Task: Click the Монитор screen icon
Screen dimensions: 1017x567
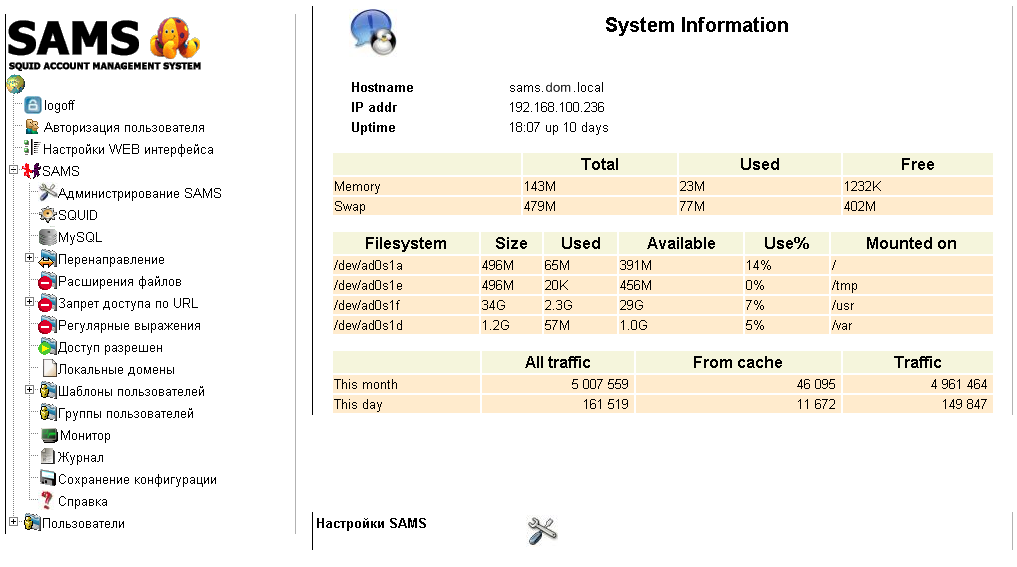Action: pyautogui.click(x=49, y=435)
